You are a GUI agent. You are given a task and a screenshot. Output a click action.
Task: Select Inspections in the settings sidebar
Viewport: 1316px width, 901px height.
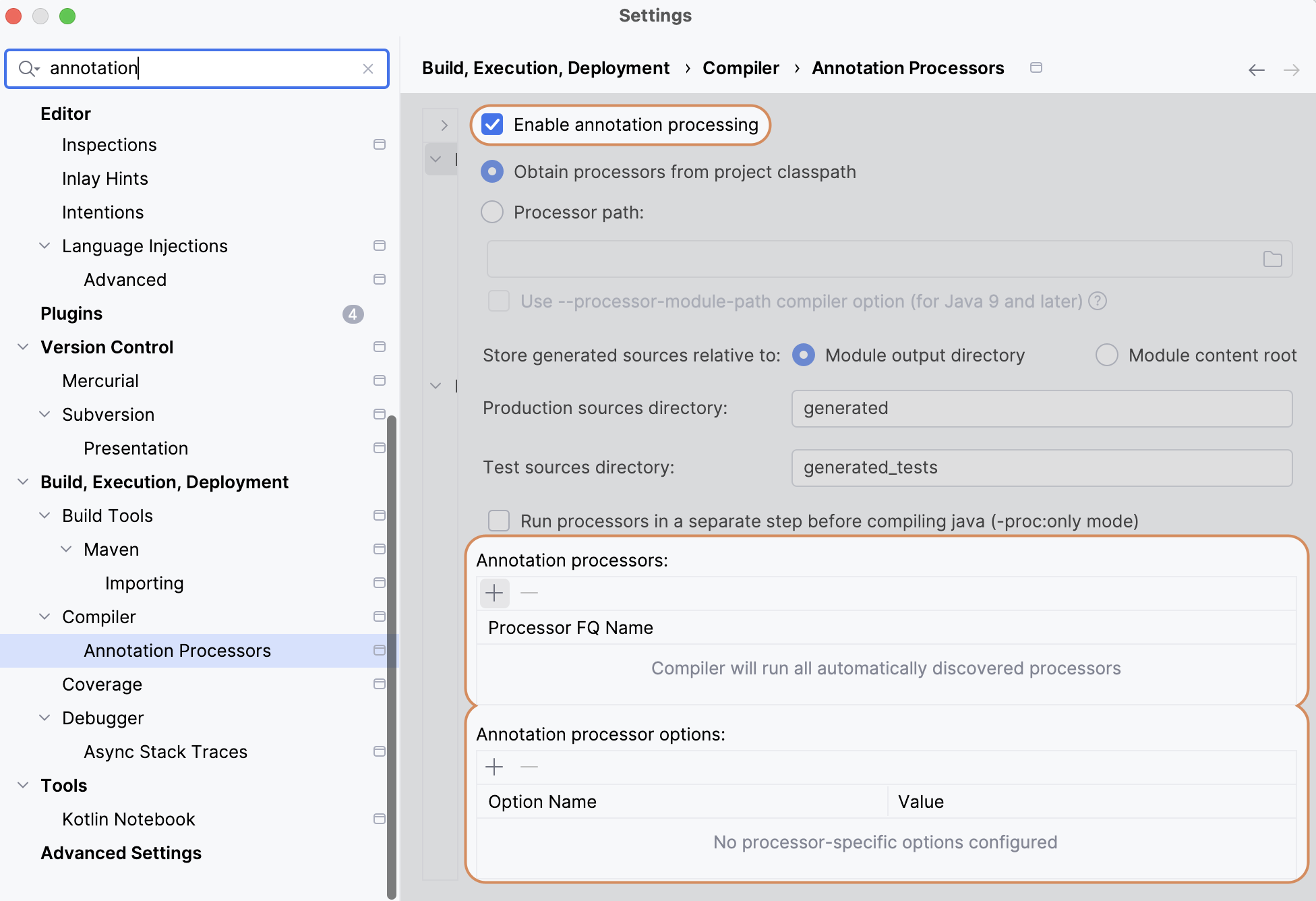point(109,144)
